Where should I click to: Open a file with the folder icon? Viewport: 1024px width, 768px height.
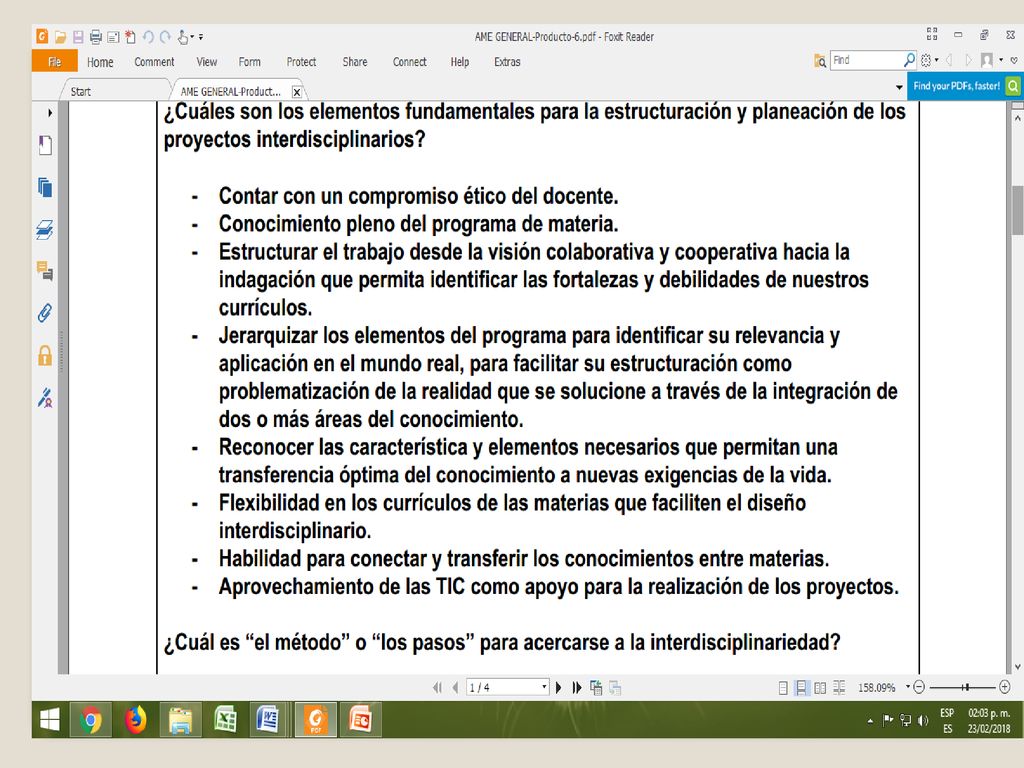click(61, 37)
